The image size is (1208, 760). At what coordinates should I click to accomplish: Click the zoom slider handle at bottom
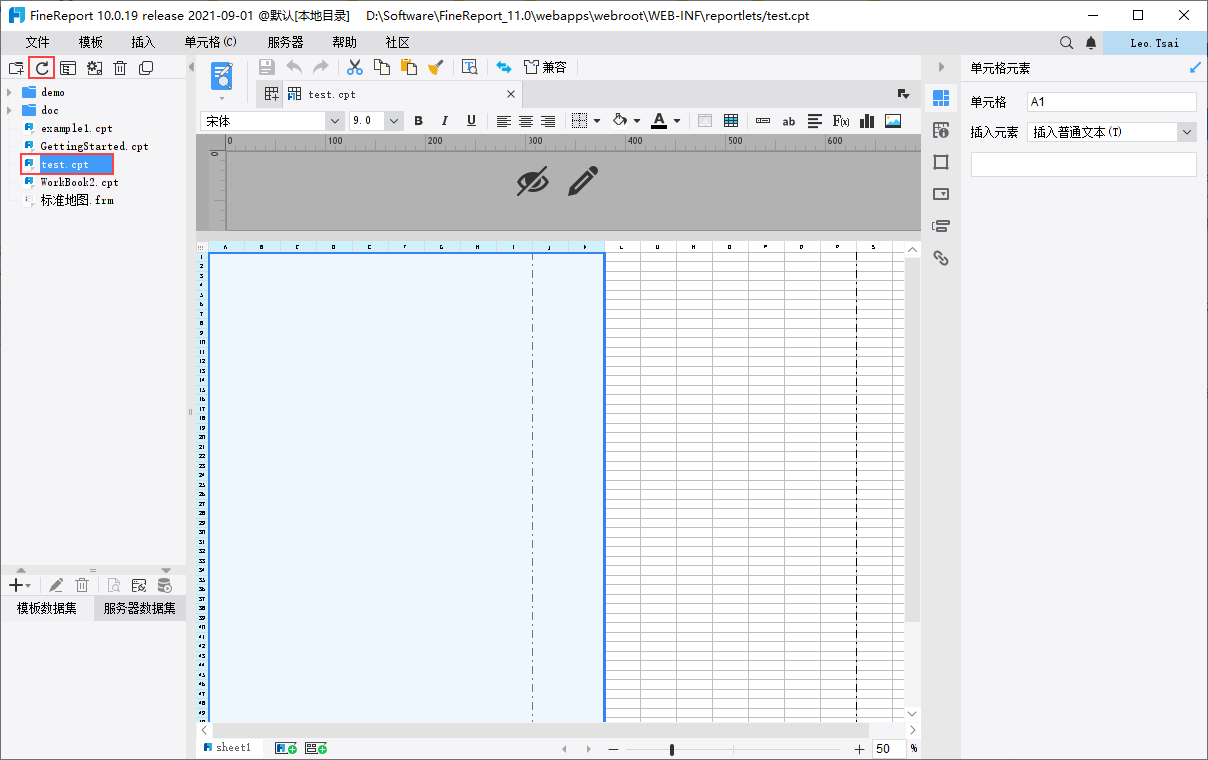pos(672,749)
